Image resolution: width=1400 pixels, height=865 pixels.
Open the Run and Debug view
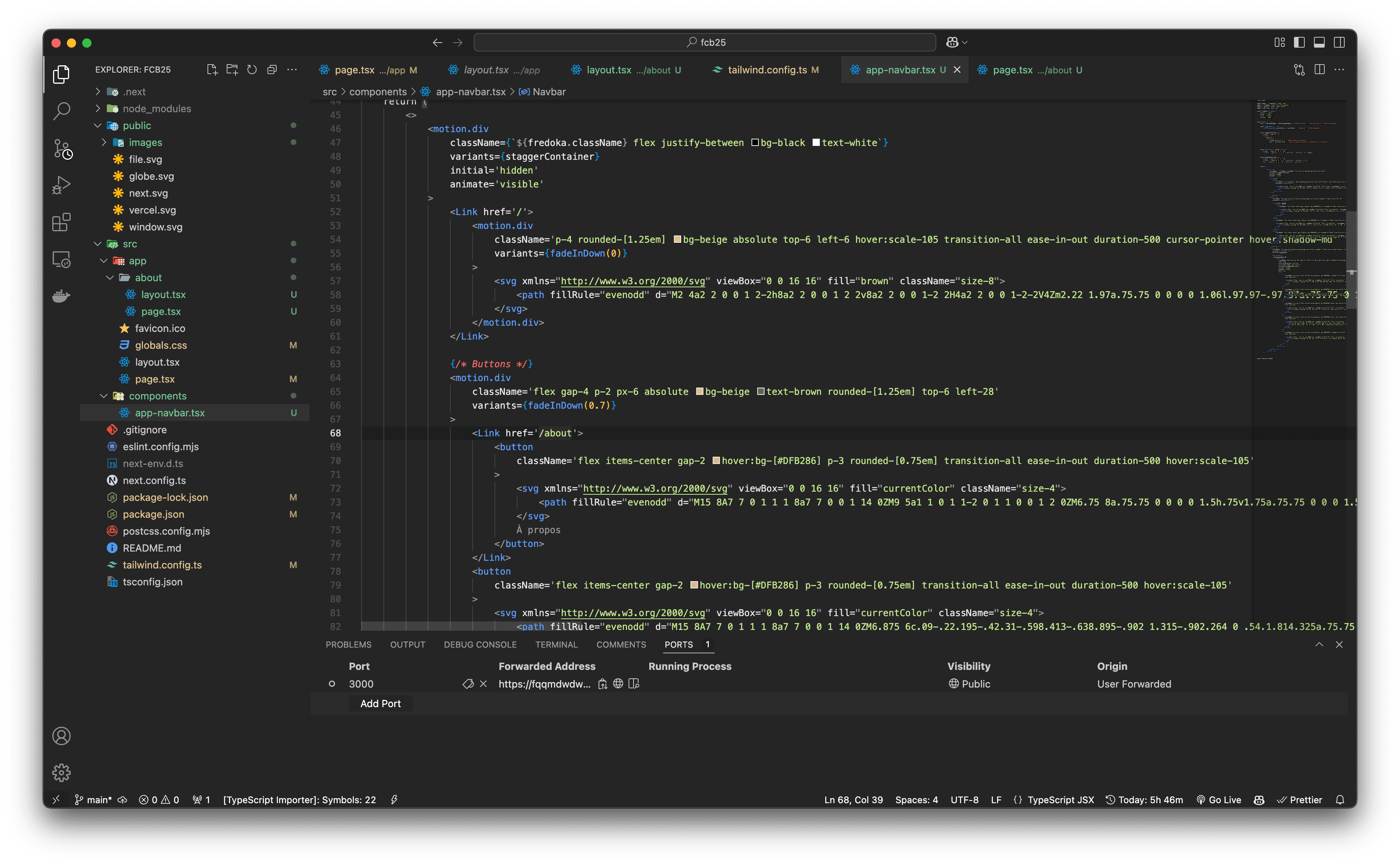tap(61, 186)
